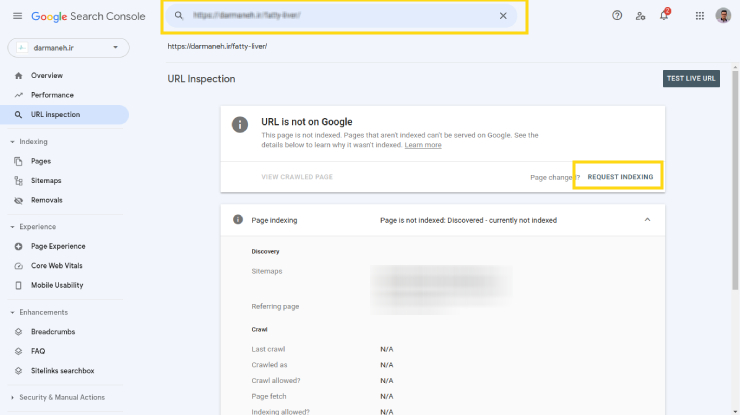This screenshot has height=415, width=740.
Task: Click the 'Discovered - currently not indexed' status text
Action: (502, 220)
